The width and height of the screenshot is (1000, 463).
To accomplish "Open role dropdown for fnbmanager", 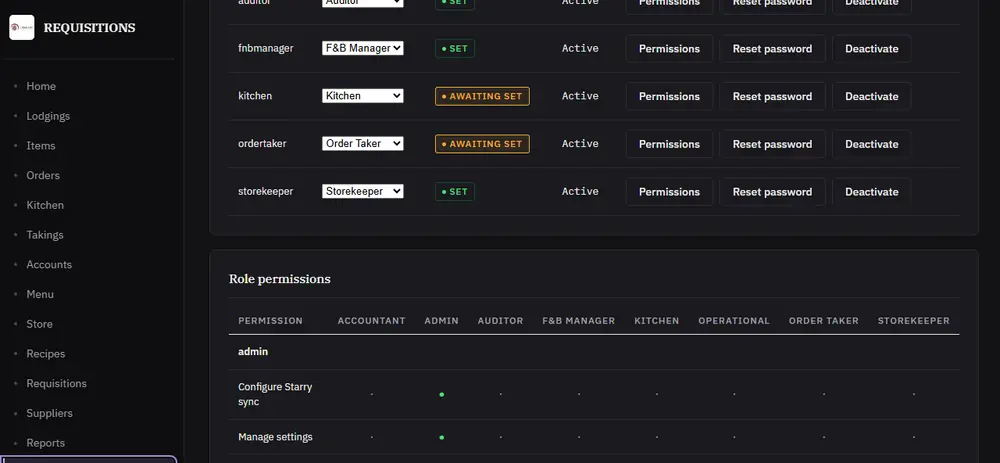I will click(362, 48).
